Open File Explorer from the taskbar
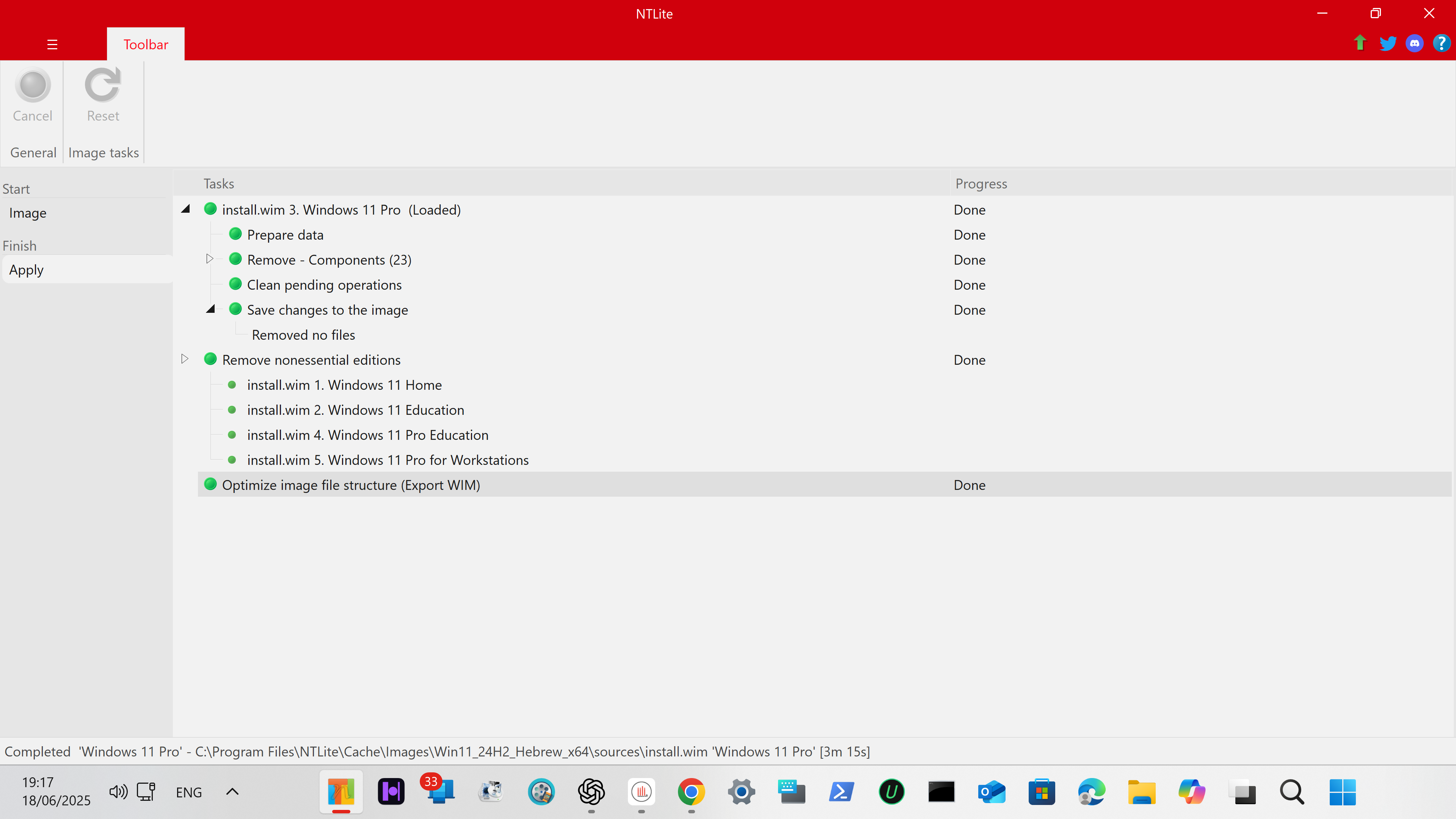1456x819 pixels. point(1141,792)
